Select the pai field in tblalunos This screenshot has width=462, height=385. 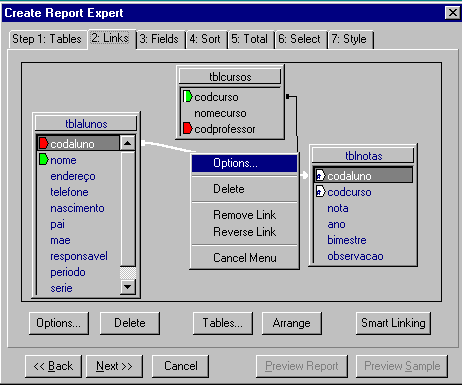[57, 224]
